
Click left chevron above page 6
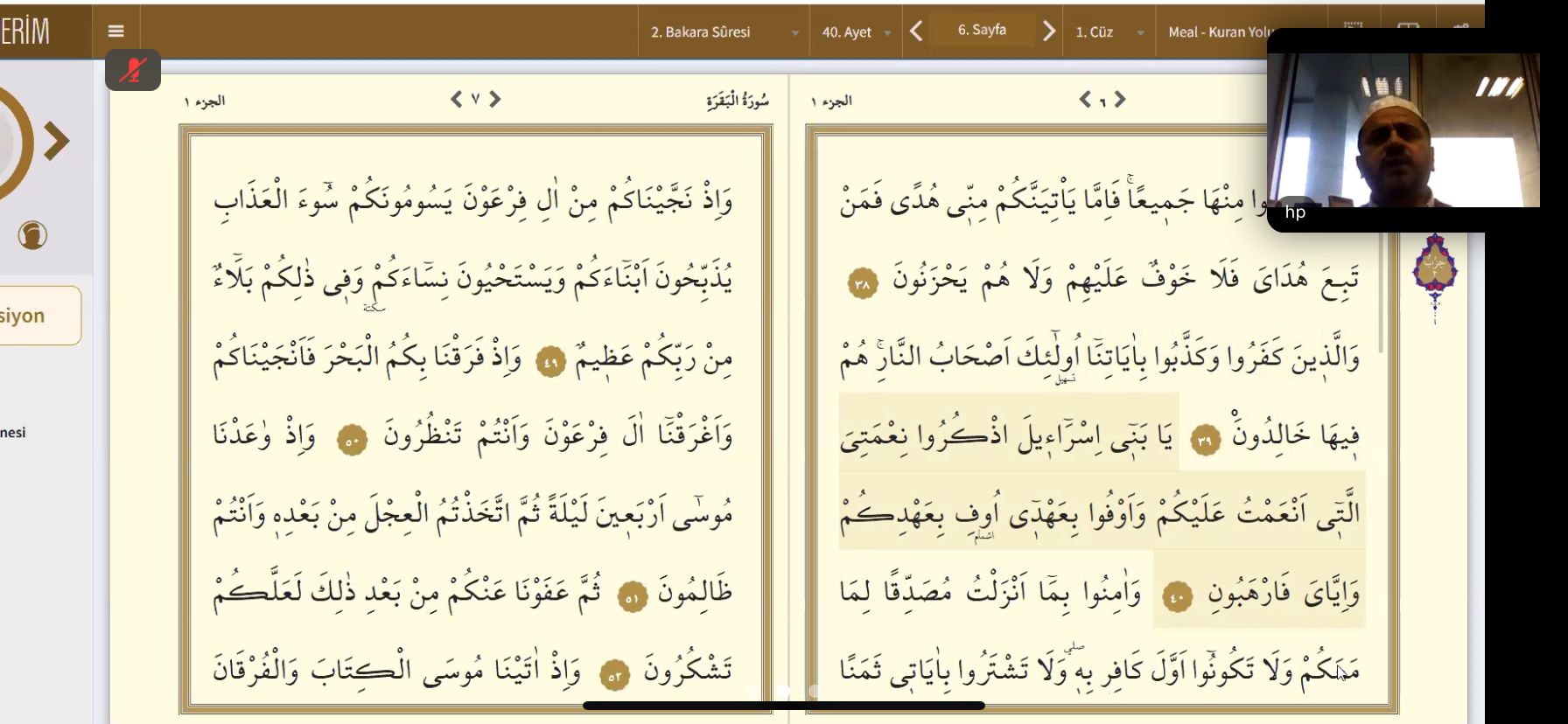pyautogui.click(x=1085, y=100)
